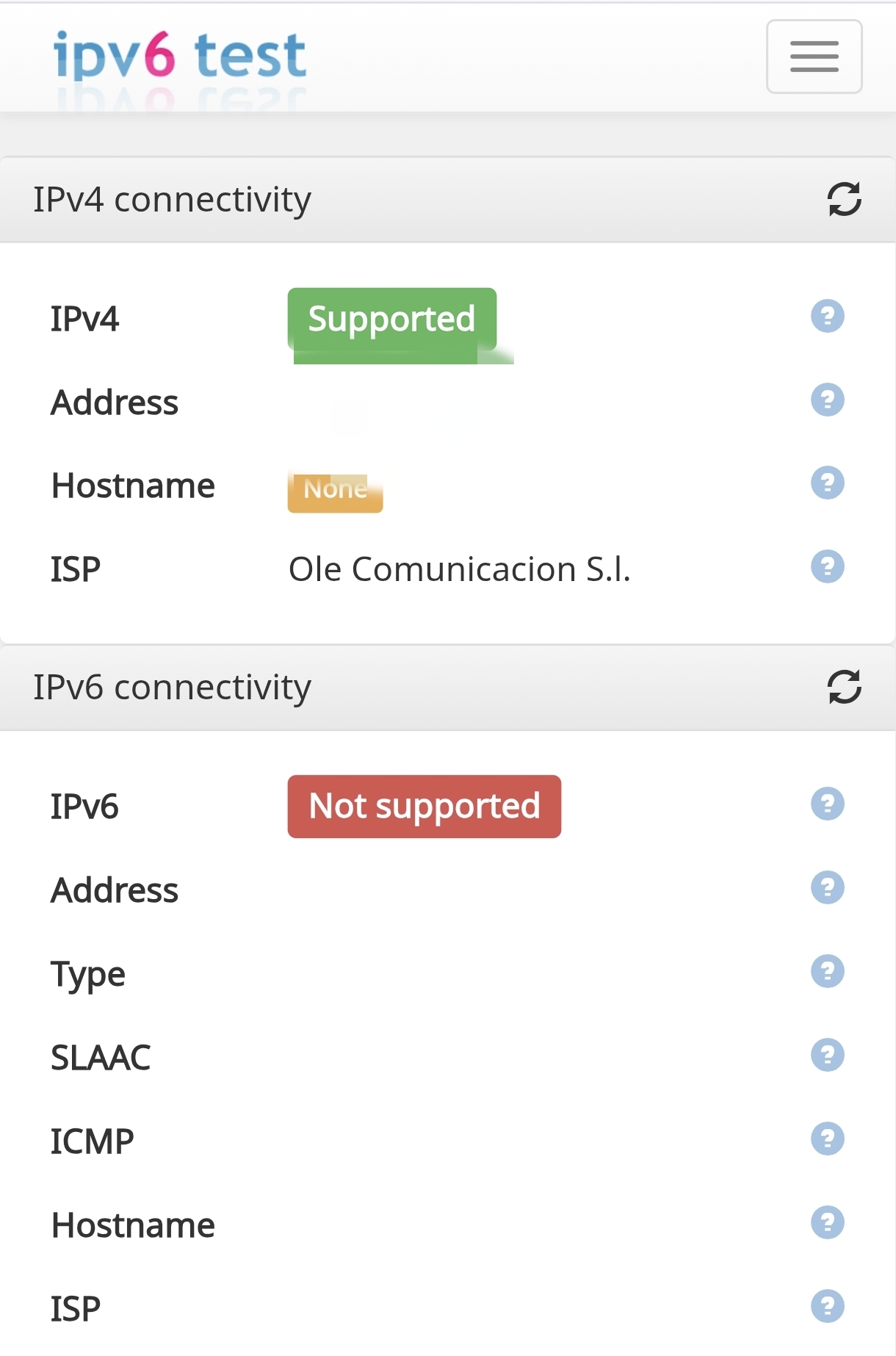Viewport: 896px width, 1356px height.
Task: Open help for IPv4 Address row
Action: pos(827,400)
